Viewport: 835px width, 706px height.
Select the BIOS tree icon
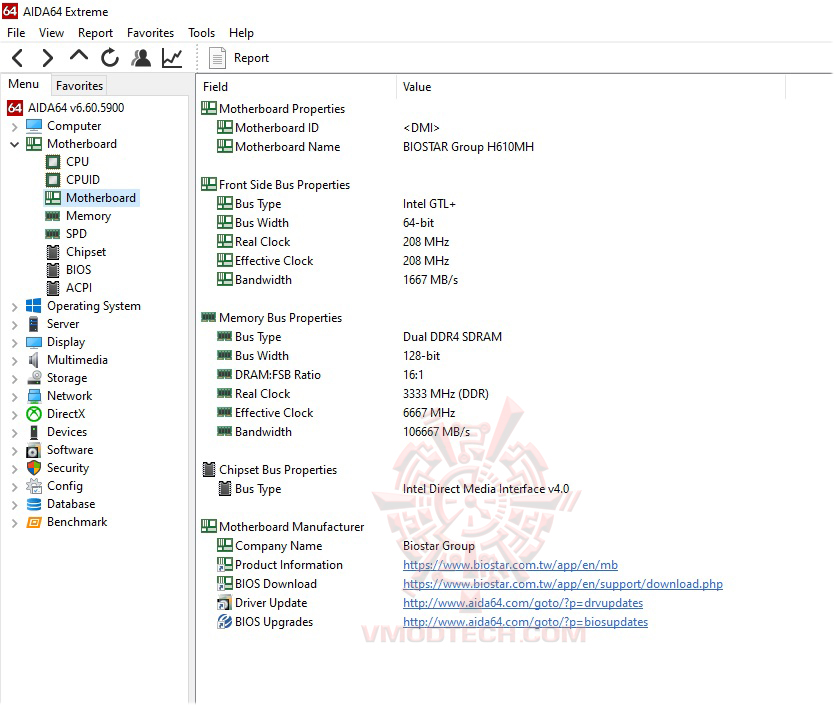pos(53,270)
